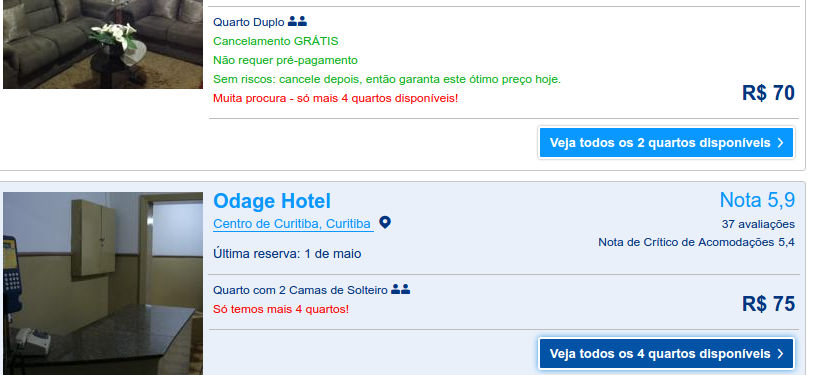Click the Odage Hotel reception photo thumbnail
The image size is (819, 375).
click(103, 284)
